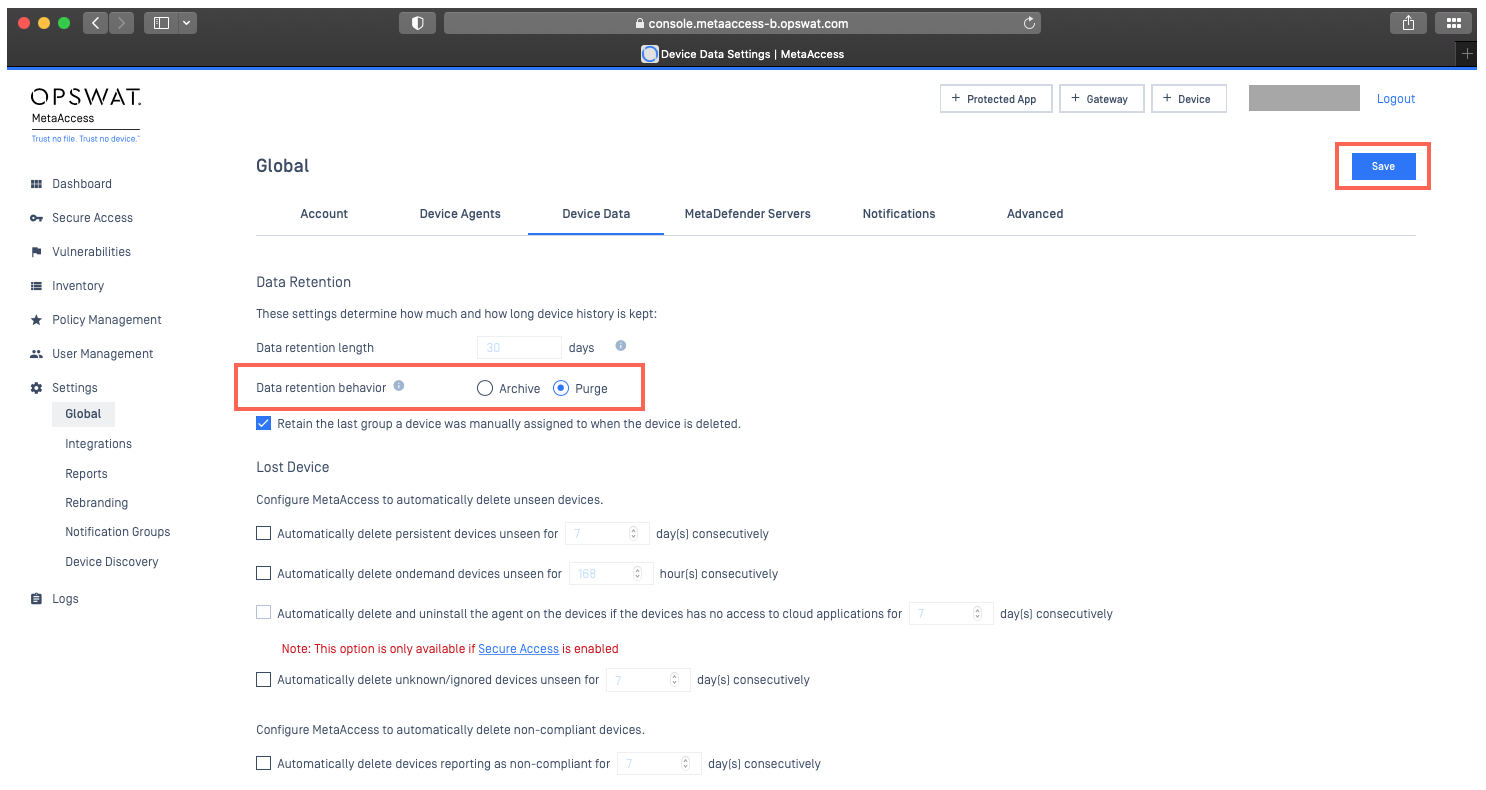This screenshot has width=1486, height=790.
Task: Open Global under Settings
Action: 83,414
